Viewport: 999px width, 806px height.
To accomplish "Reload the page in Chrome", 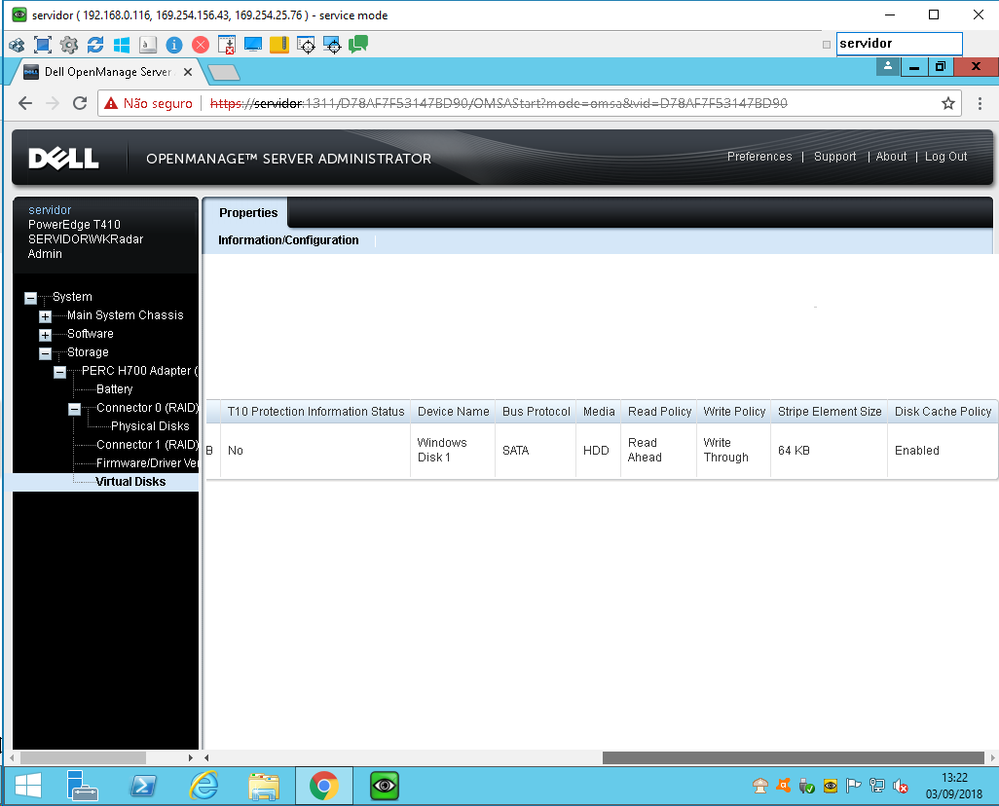I will pyautogui.click(x=80, y=103).
